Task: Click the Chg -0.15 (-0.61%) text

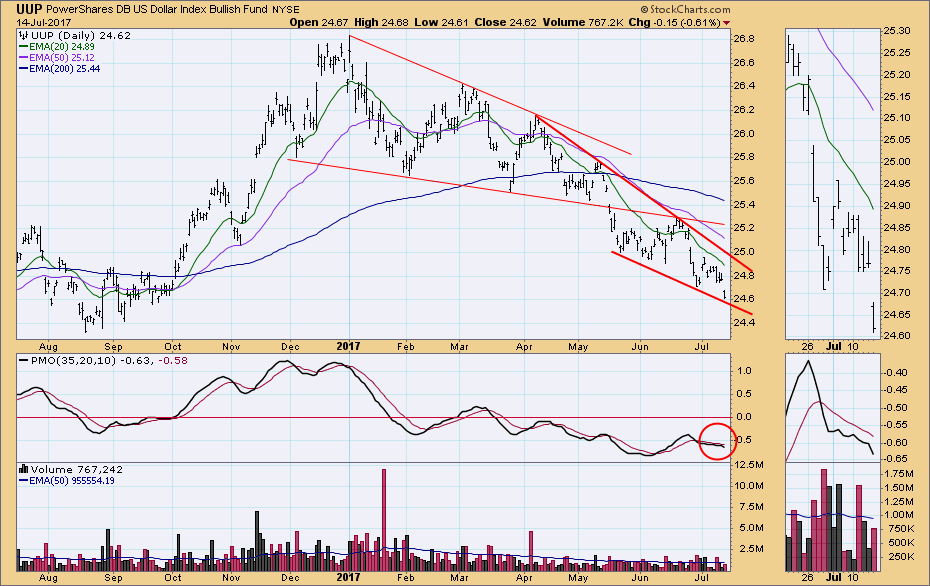Action: pos(675,23)
